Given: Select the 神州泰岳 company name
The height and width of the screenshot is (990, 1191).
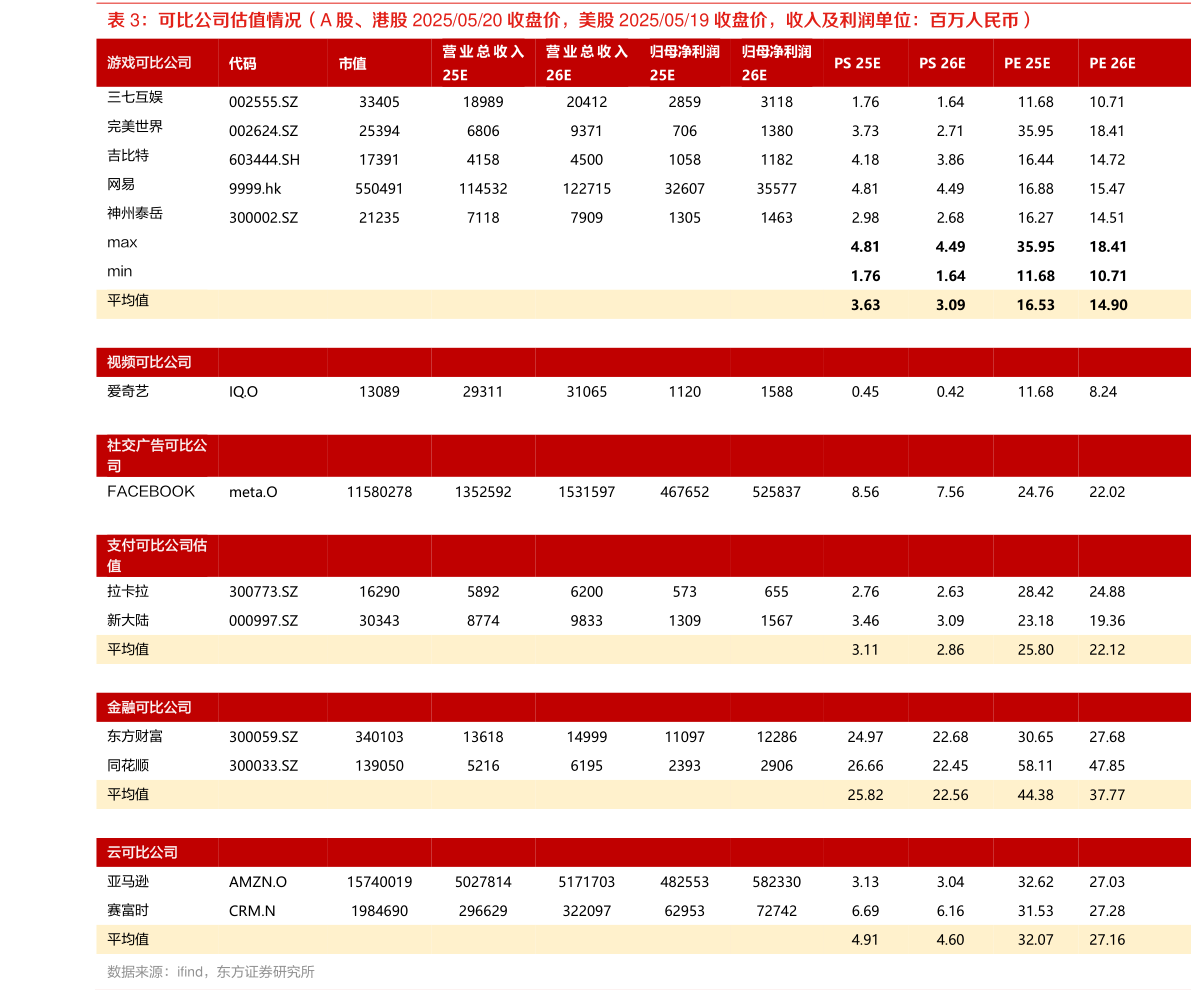Looking at the screenshot, I should click(134, 213).
